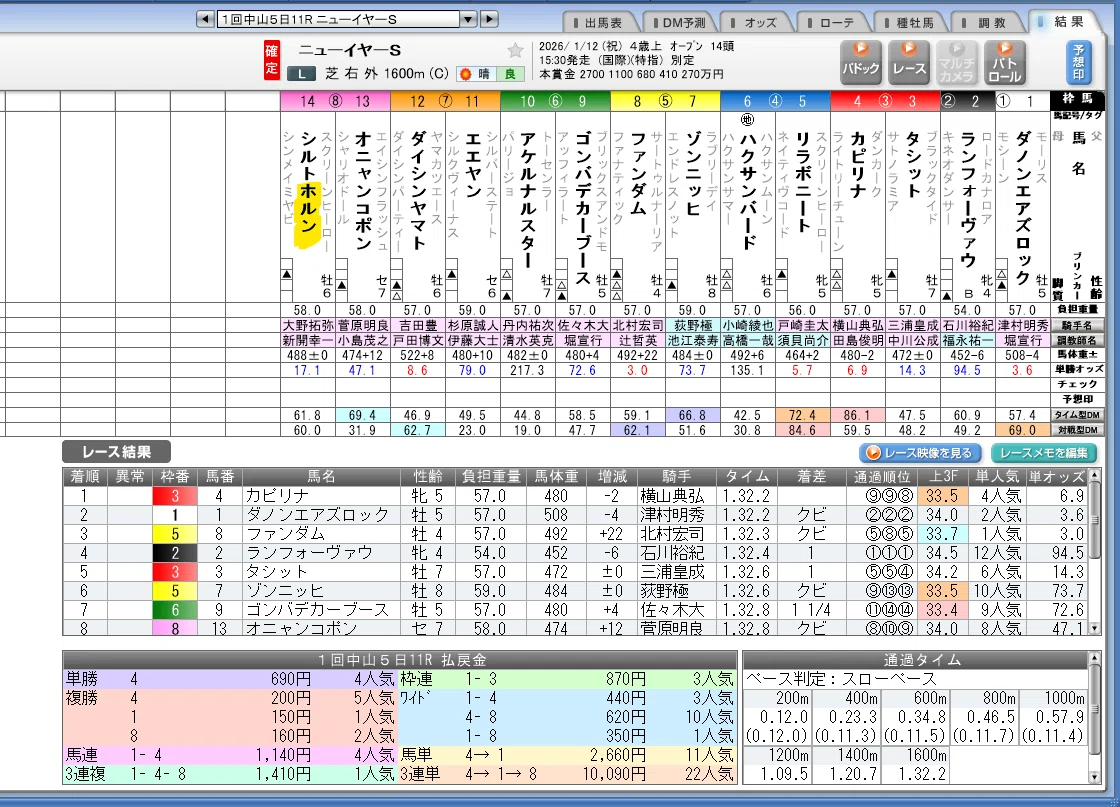Click レースメモを編集 button
Screen dimensions: 1120x807
tap(1044, 453)
